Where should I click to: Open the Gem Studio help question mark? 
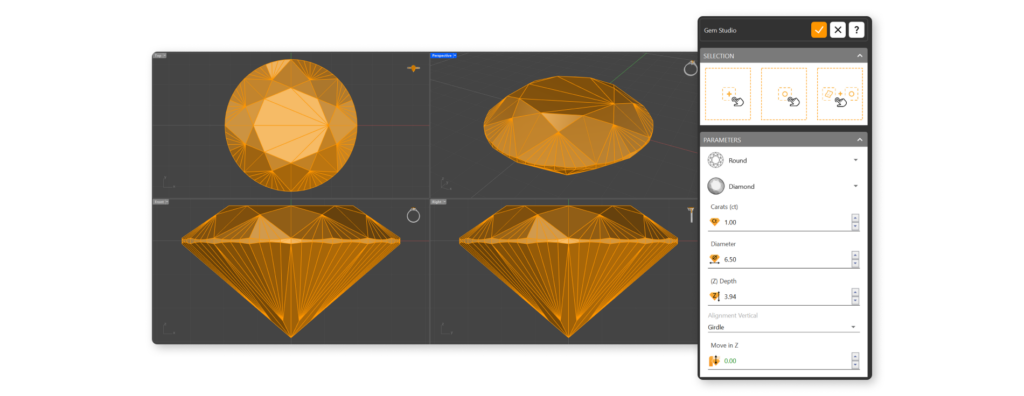coord(856,30)
